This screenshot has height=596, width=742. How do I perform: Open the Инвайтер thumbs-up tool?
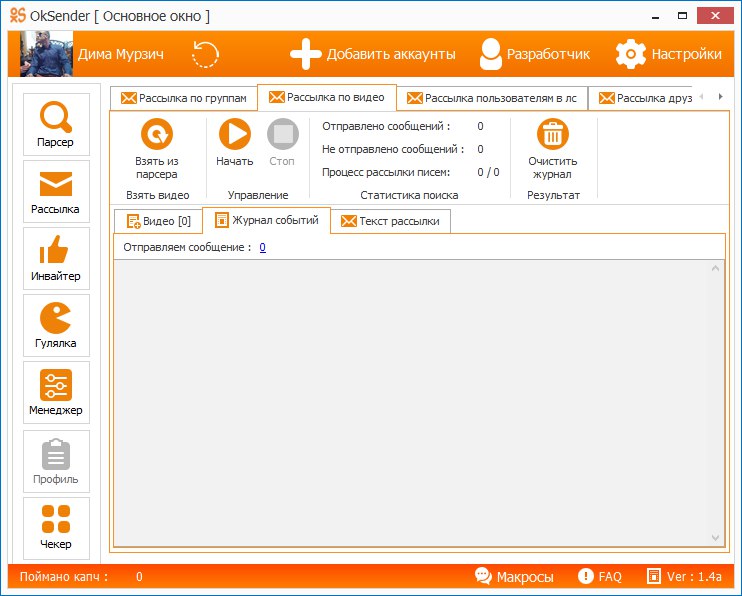coord(56,258)
